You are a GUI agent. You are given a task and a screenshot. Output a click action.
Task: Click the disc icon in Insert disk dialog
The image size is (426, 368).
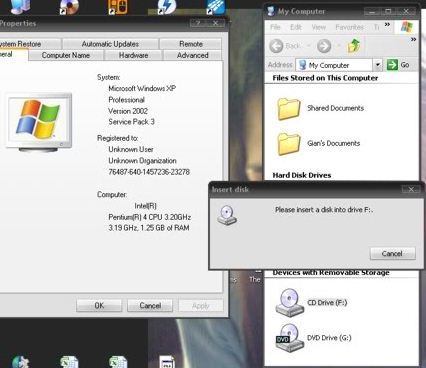pyautogui.click(x=227, y=215)
